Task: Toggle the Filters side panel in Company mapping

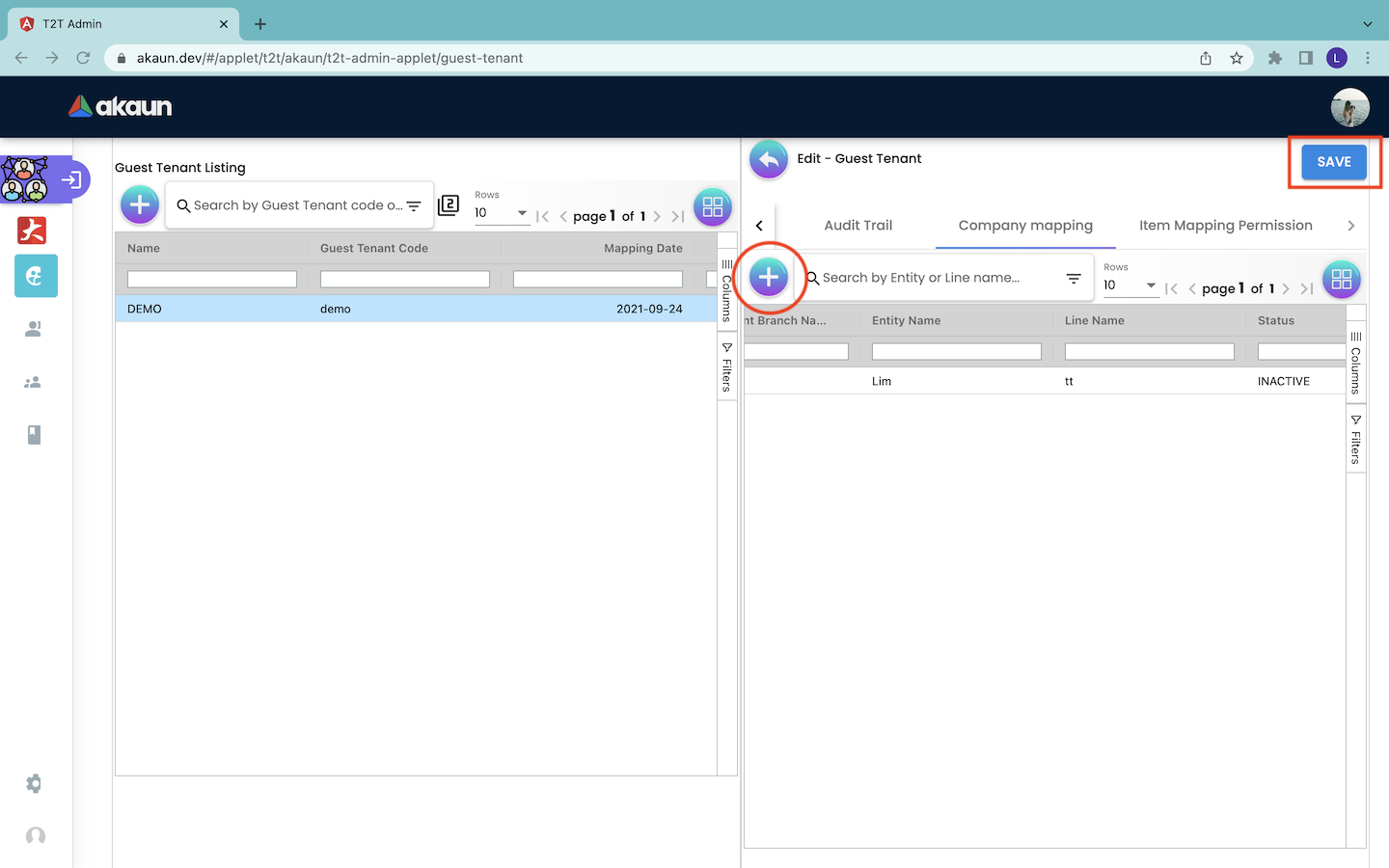Action: [x=1356, y=440]
